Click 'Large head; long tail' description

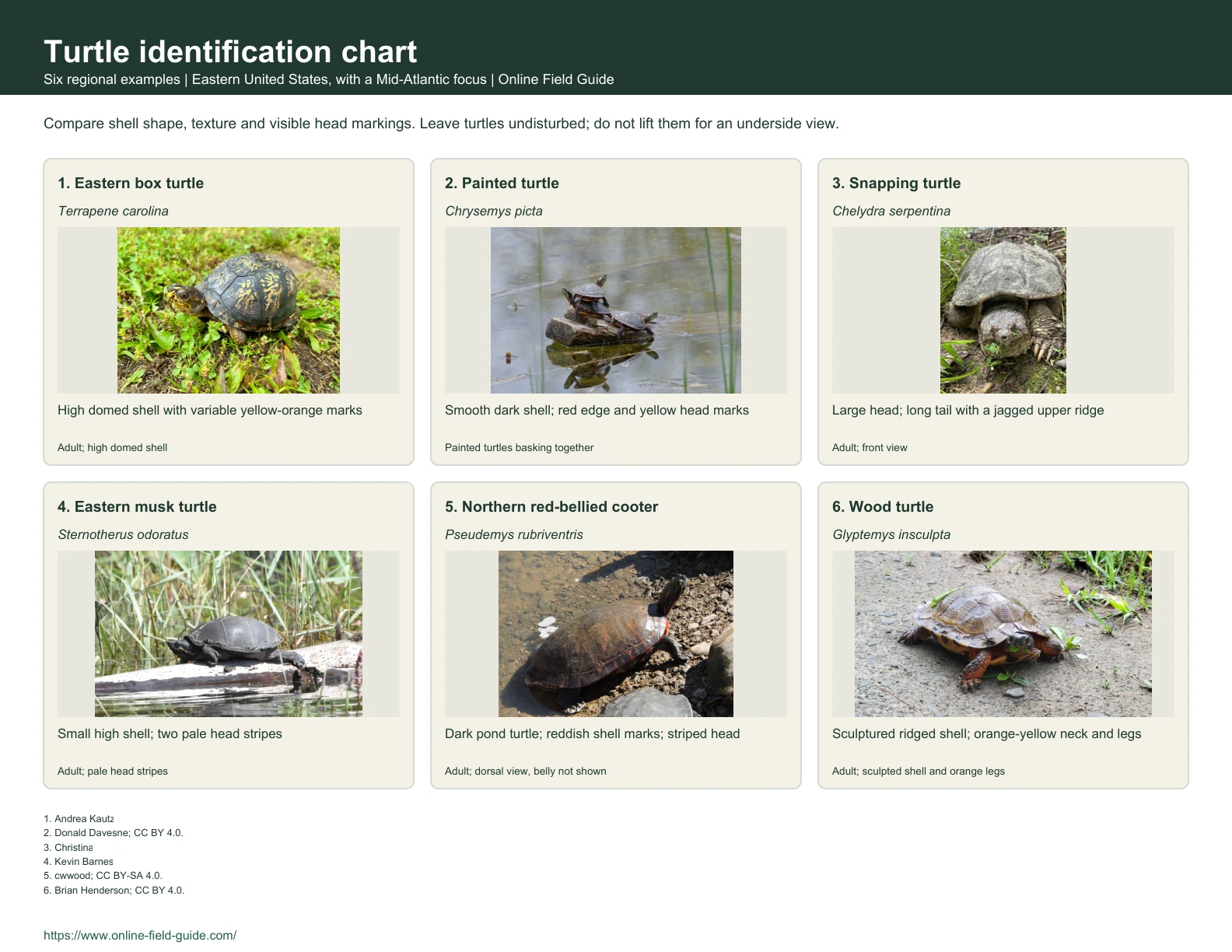[x=968, y=410]
